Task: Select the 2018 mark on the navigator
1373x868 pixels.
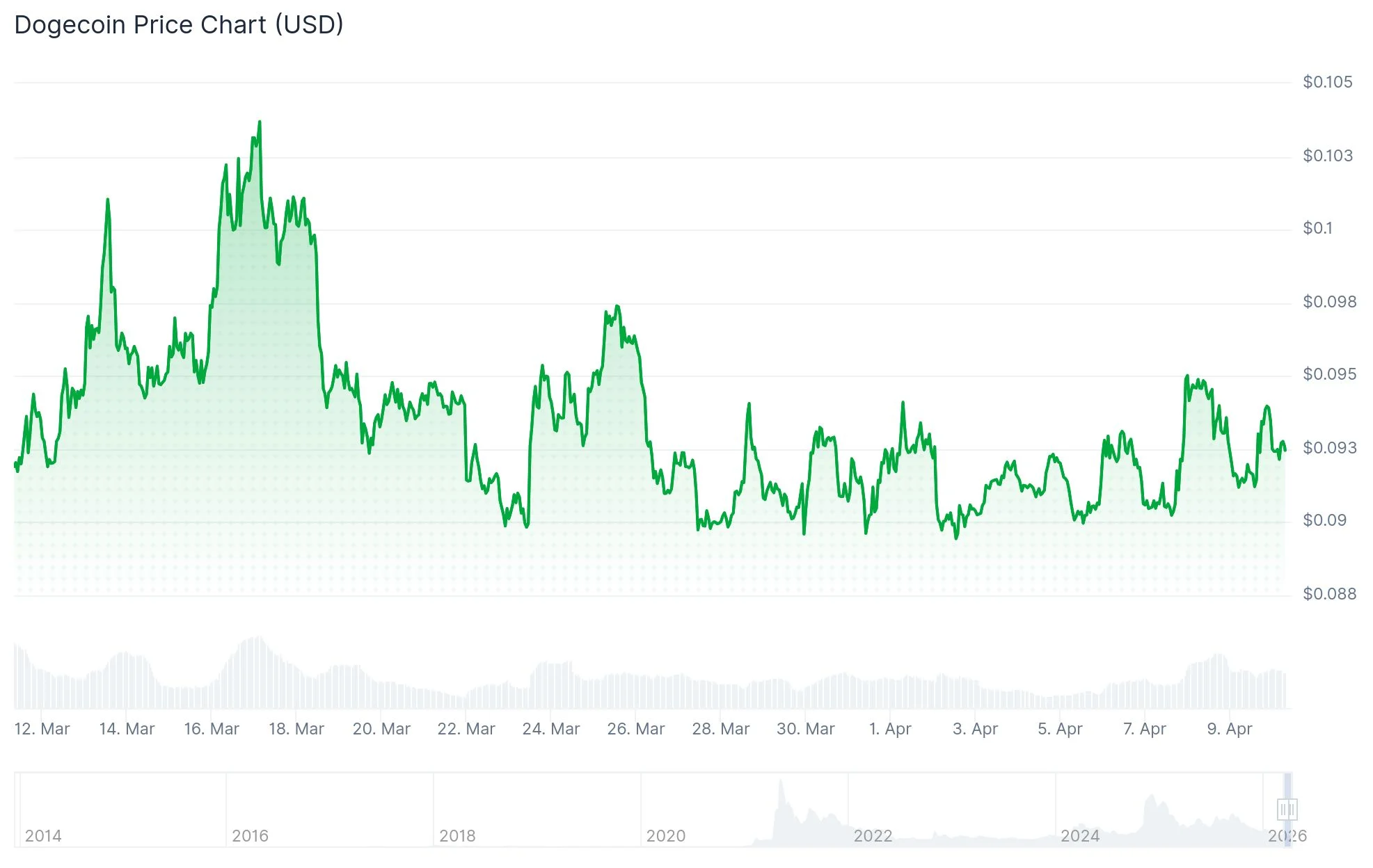Action: [x=457, y=835]
